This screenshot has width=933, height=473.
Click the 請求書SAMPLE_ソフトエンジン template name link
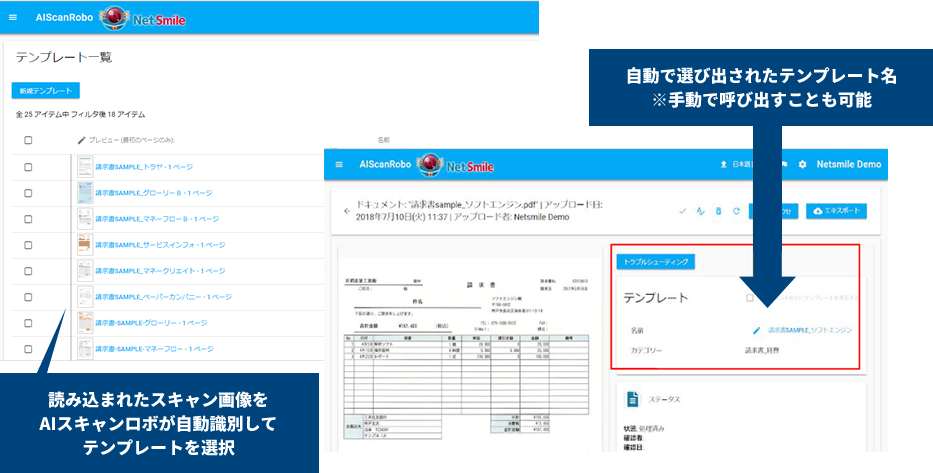coord(810,330)
